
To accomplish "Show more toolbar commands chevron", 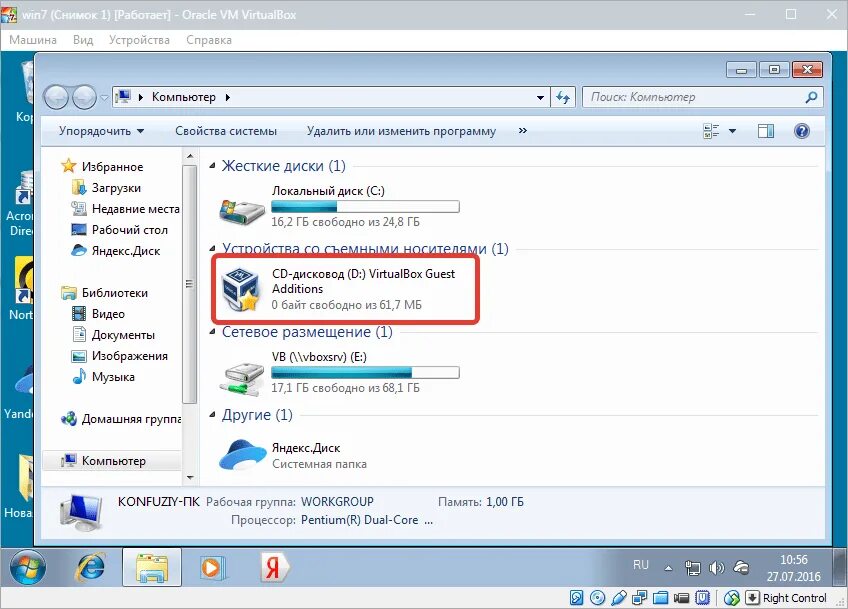I will tap(522, 130).
